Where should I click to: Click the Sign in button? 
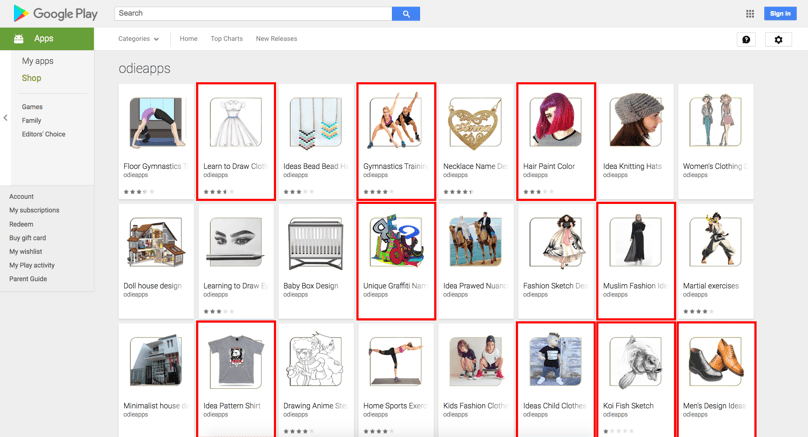coord(780,14)
